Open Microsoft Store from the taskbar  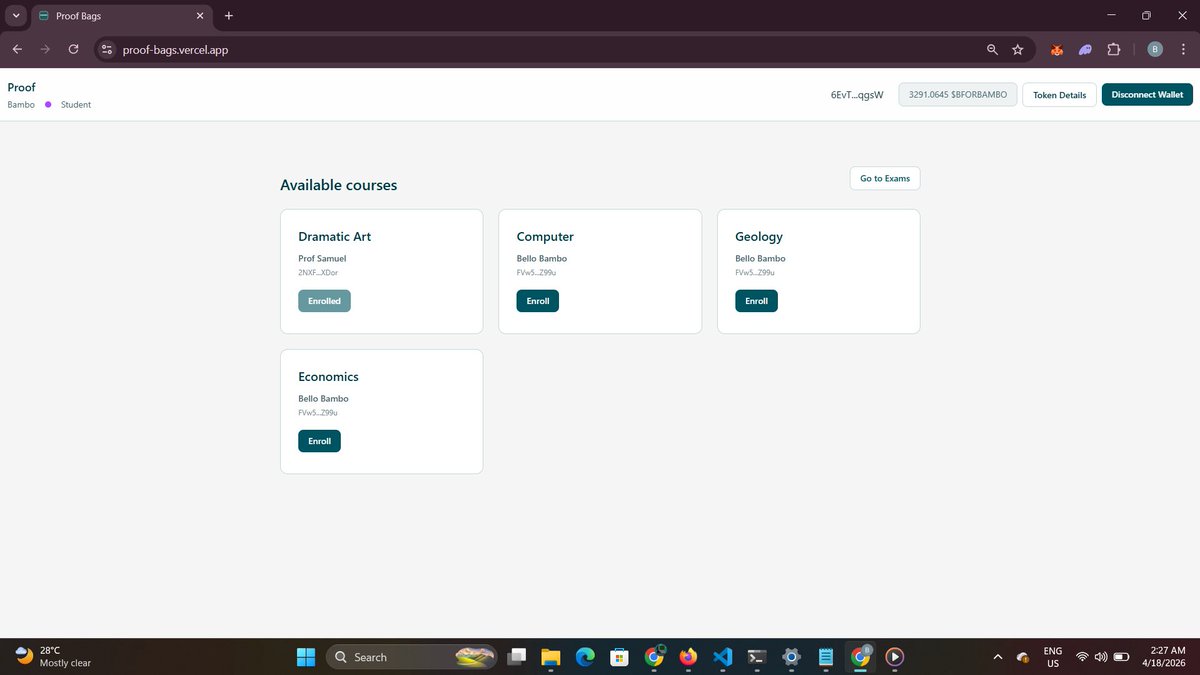click(x=620, y=657)
